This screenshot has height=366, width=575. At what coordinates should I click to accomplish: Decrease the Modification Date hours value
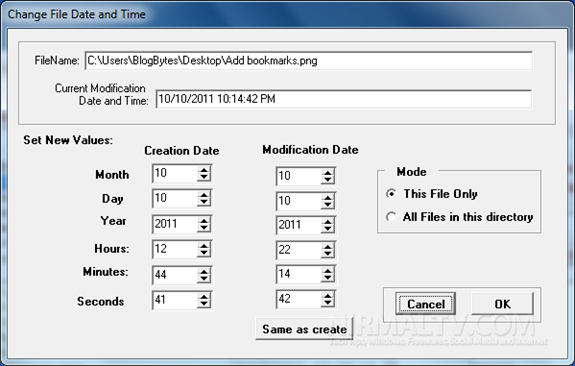[x=327, y=254]
